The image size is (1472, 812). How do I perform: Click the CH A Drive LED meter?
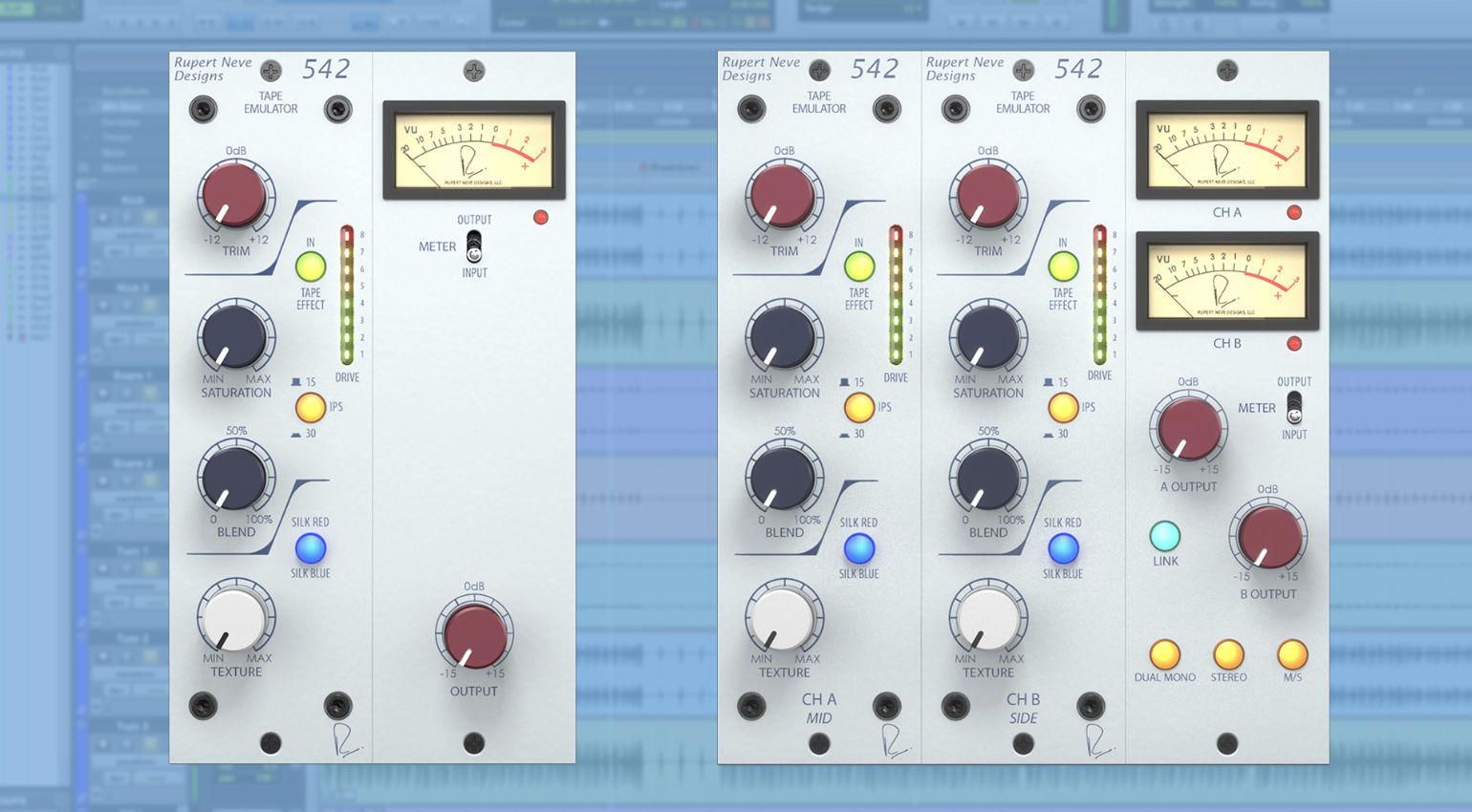click(896, 295)
